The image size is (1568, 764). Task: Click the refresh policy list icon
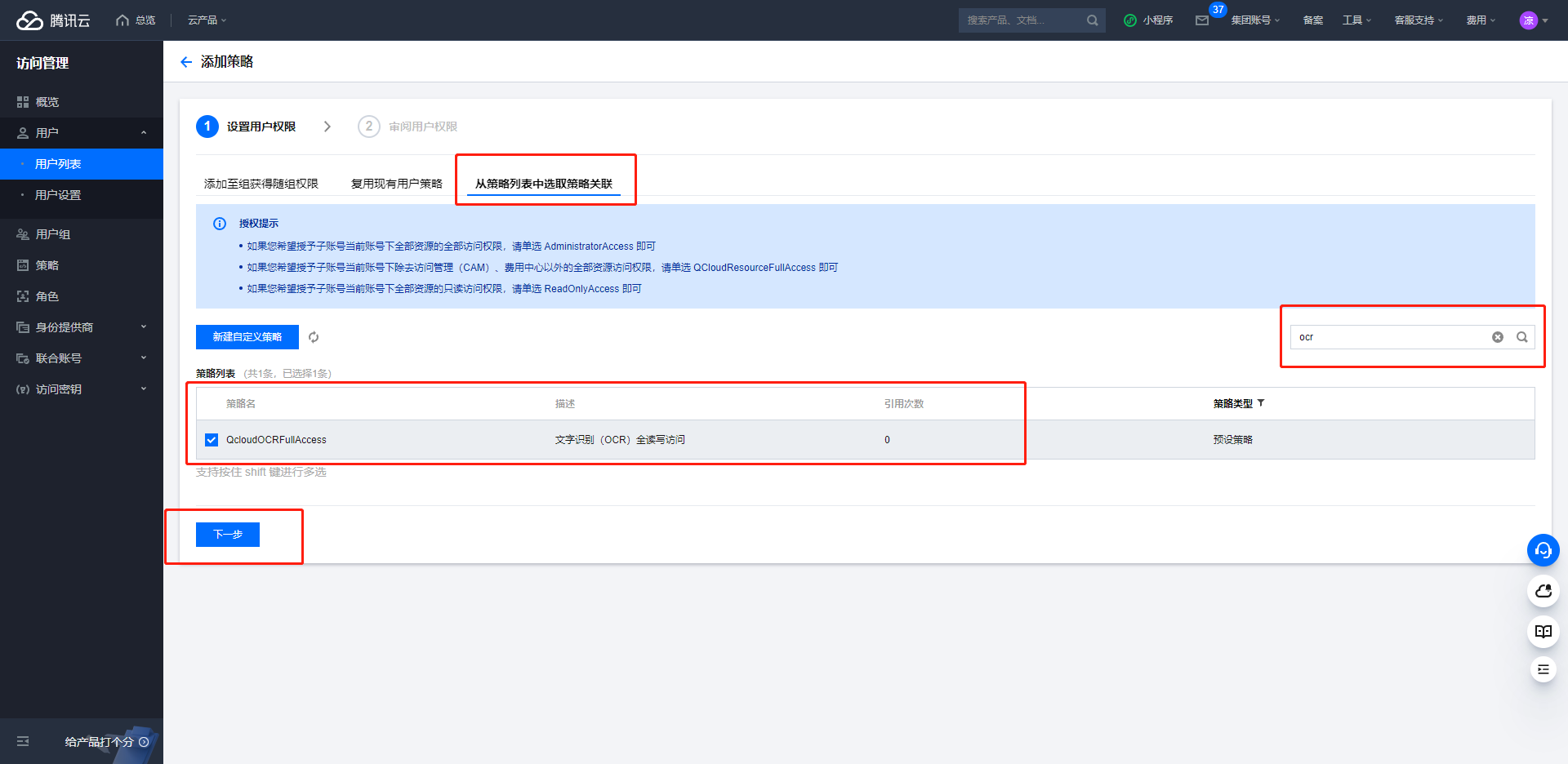tap(314, 337)
